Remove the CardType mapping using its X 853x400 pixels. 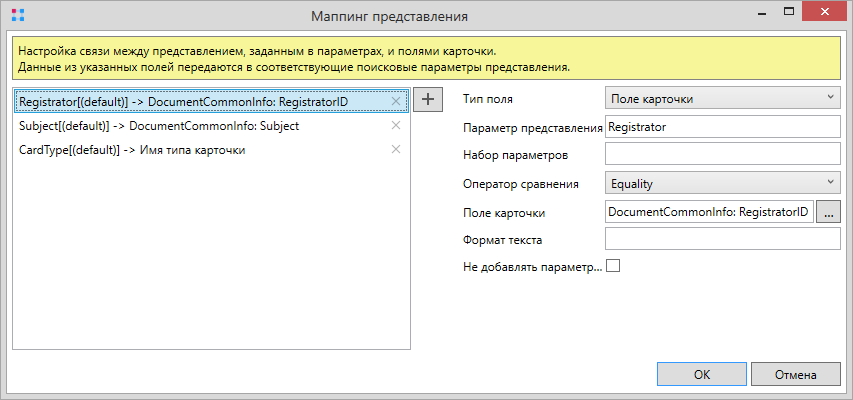pyautogui.click(x=396, y=149)
